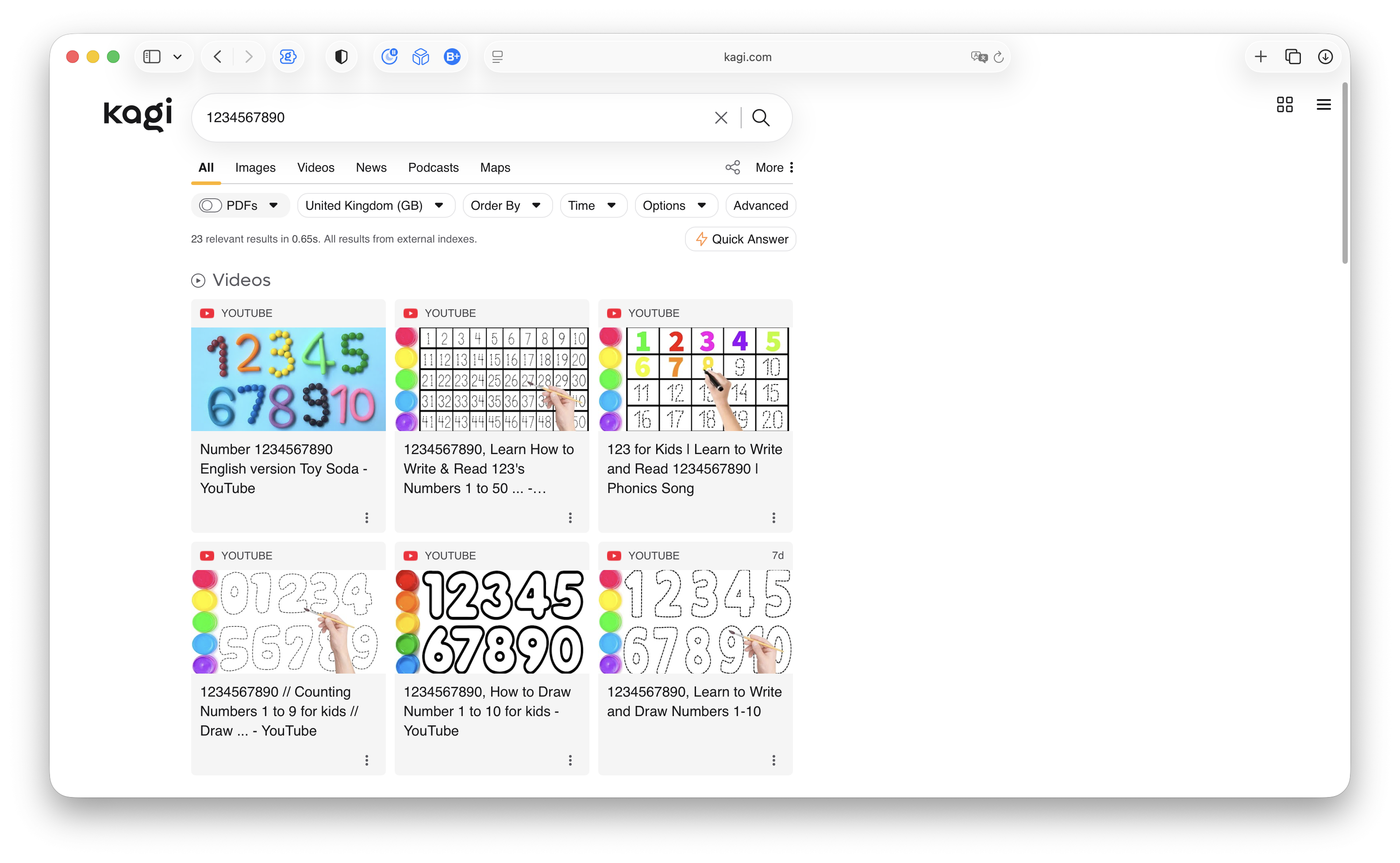The width and height of the screenshot is (1400, 863).
Task: Click the Quick Answer lightning button
Action: pyautogui.click(x=741, y=239)
